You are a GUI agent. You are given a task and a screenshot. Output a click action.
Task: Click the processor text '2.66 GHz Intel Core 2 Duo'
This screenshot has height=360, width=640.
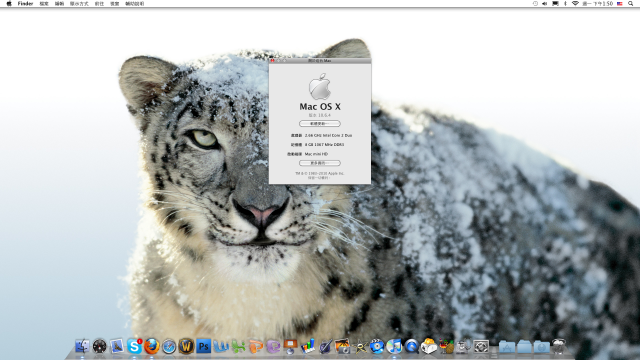tap(329, 135)
